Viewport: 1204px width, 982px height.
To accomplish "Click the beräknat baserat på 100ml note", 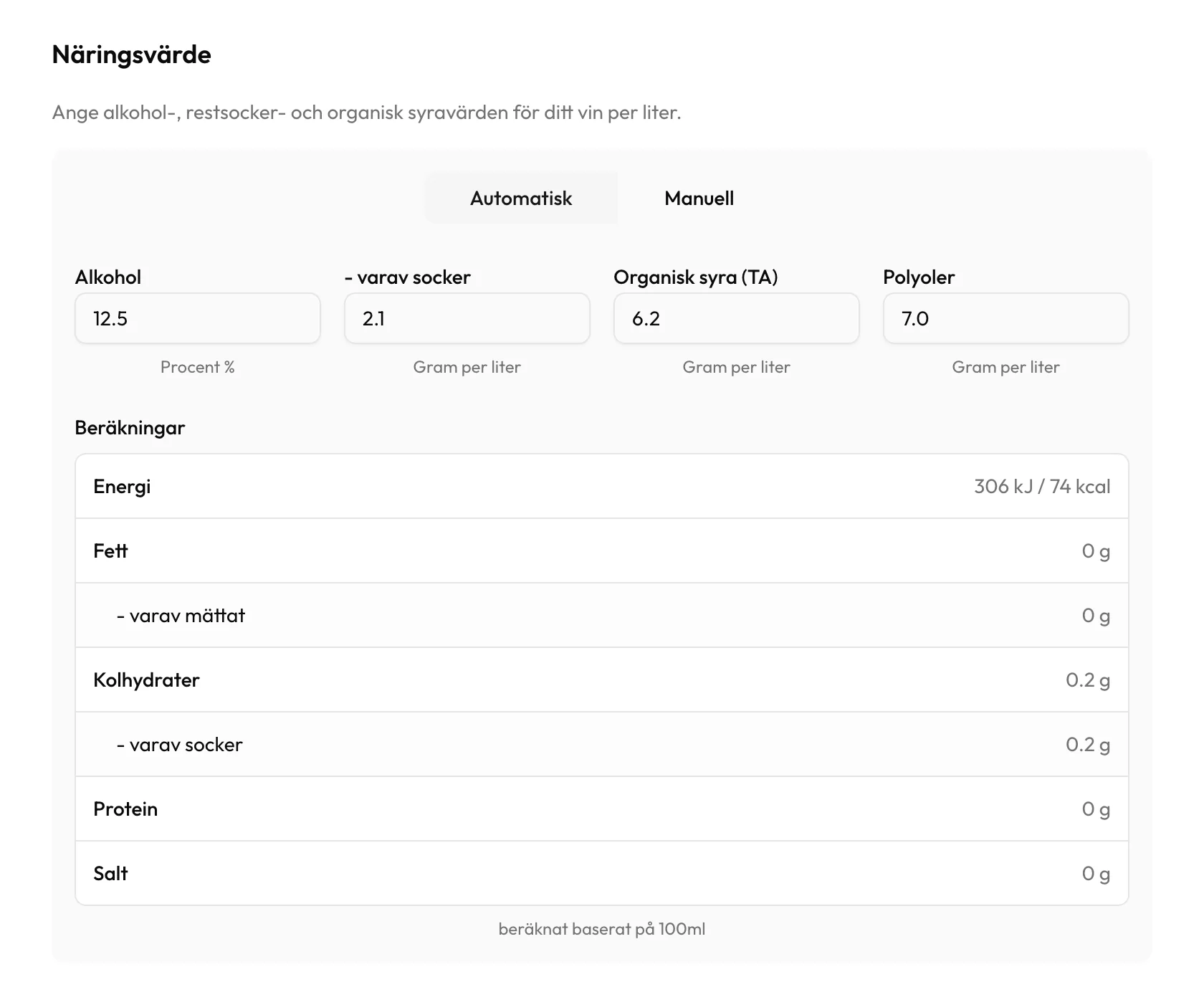I will [602, 929].
